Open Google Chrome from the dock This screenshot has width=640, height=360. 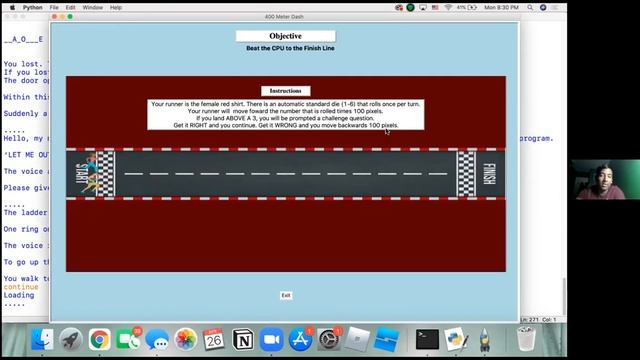pyautogui.click(x=100, y=339)
